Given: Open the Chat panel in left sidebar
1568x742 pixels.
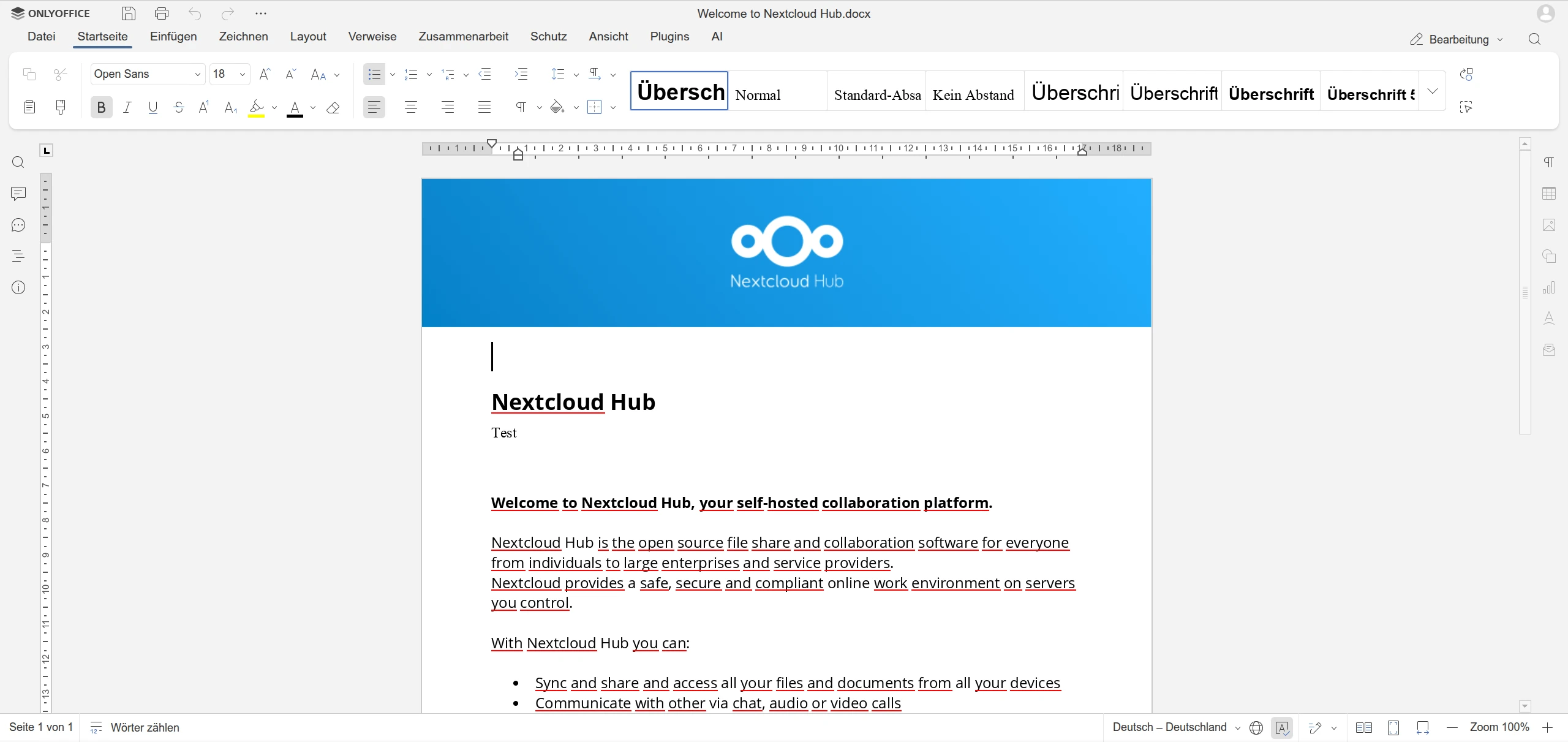Looking at the screenshot, I should (x=18, y=225).
